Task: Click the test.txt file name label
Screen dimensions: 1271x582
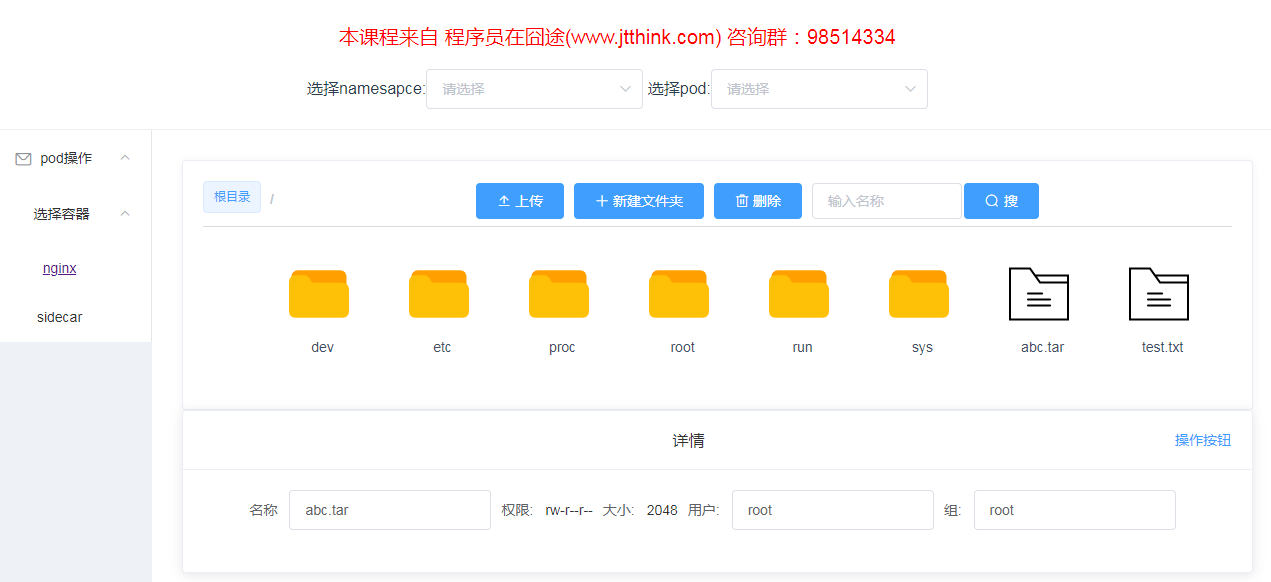Action: (1162, 348)
